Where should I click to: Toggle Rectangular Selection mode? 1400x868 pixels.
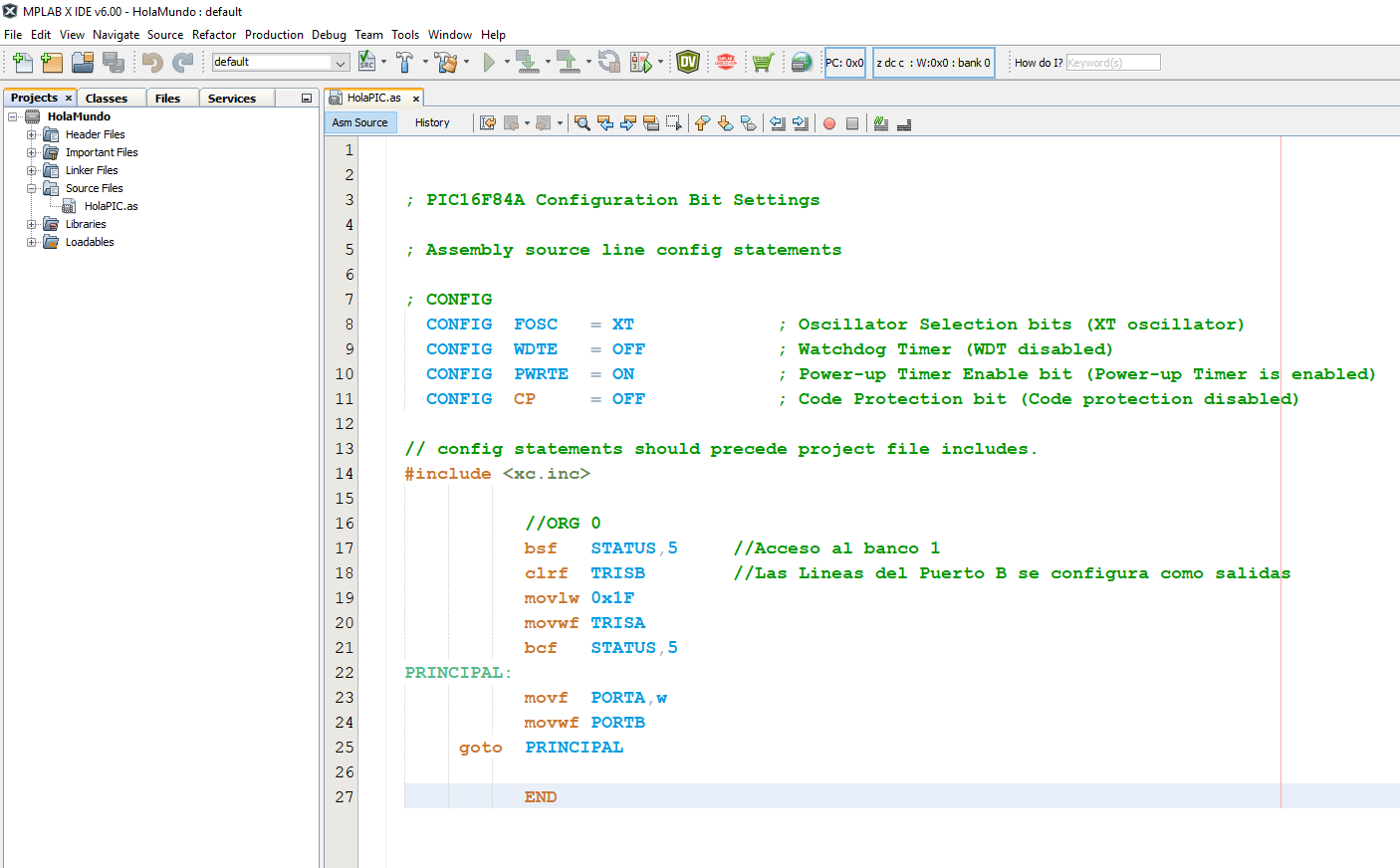pyautogui.click(x=674, y=123)
